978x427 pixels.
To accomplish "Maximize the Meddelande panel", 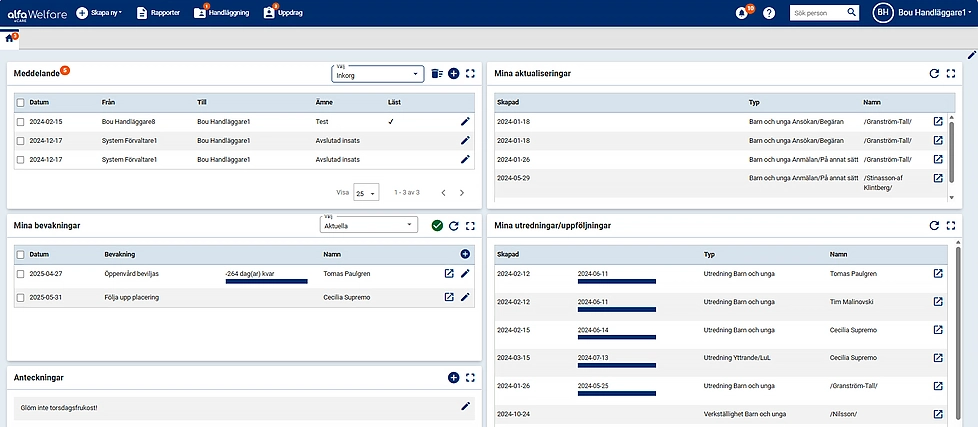I will tap(470, 73).
